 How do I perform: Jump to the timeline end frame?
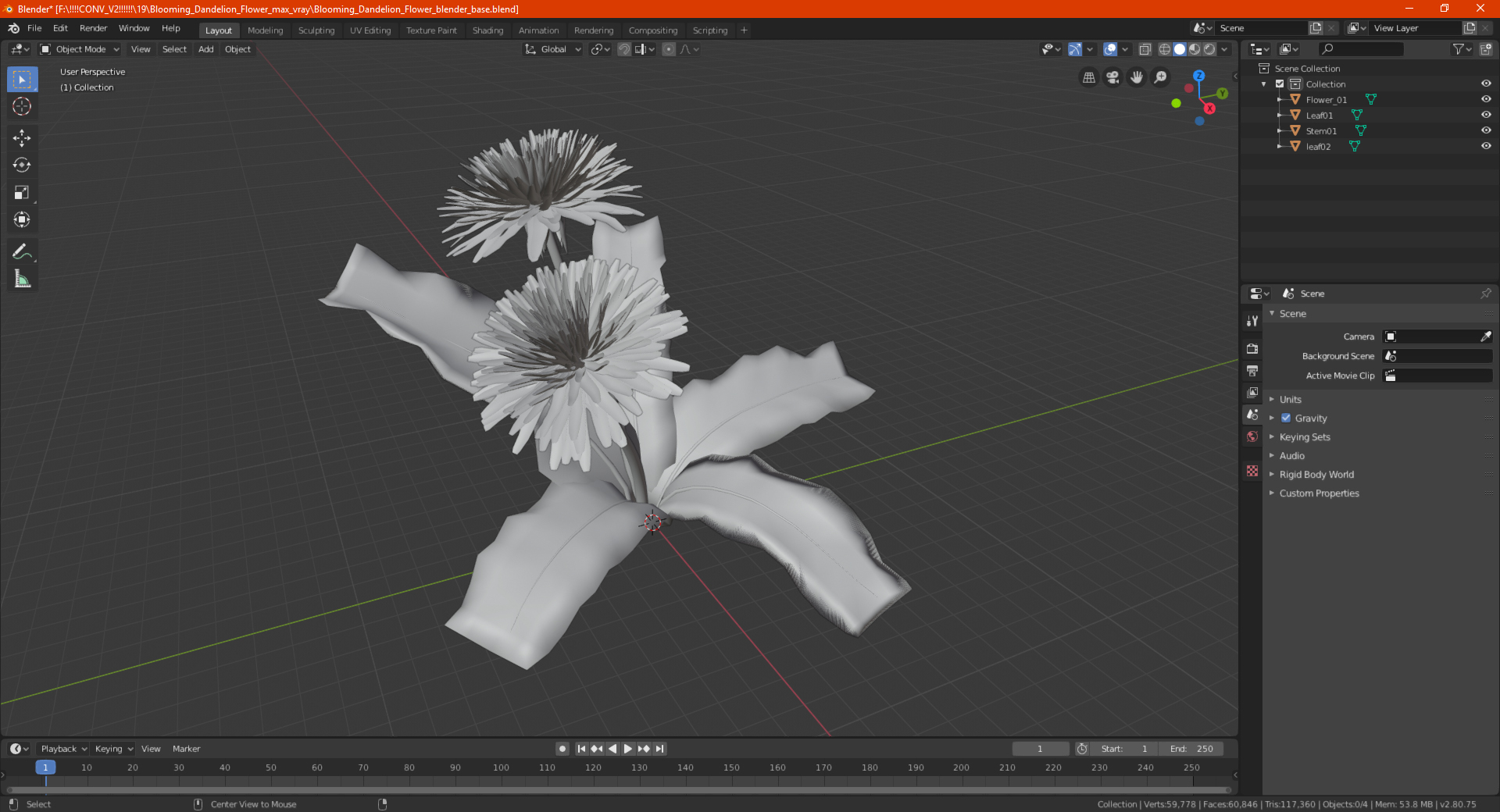point(659,749)
